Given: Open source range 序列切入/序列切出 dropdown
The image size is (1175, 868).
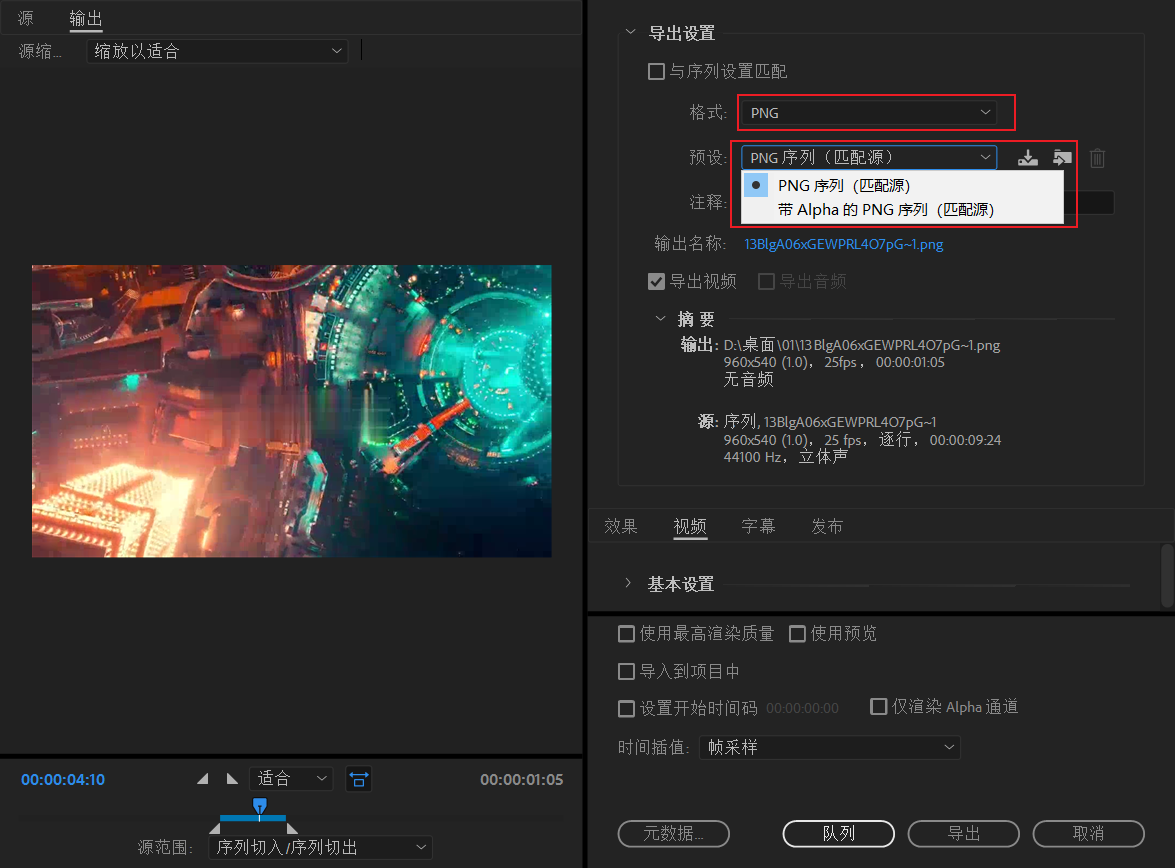Looking at the screenshot, I should [x=321, y=847].
